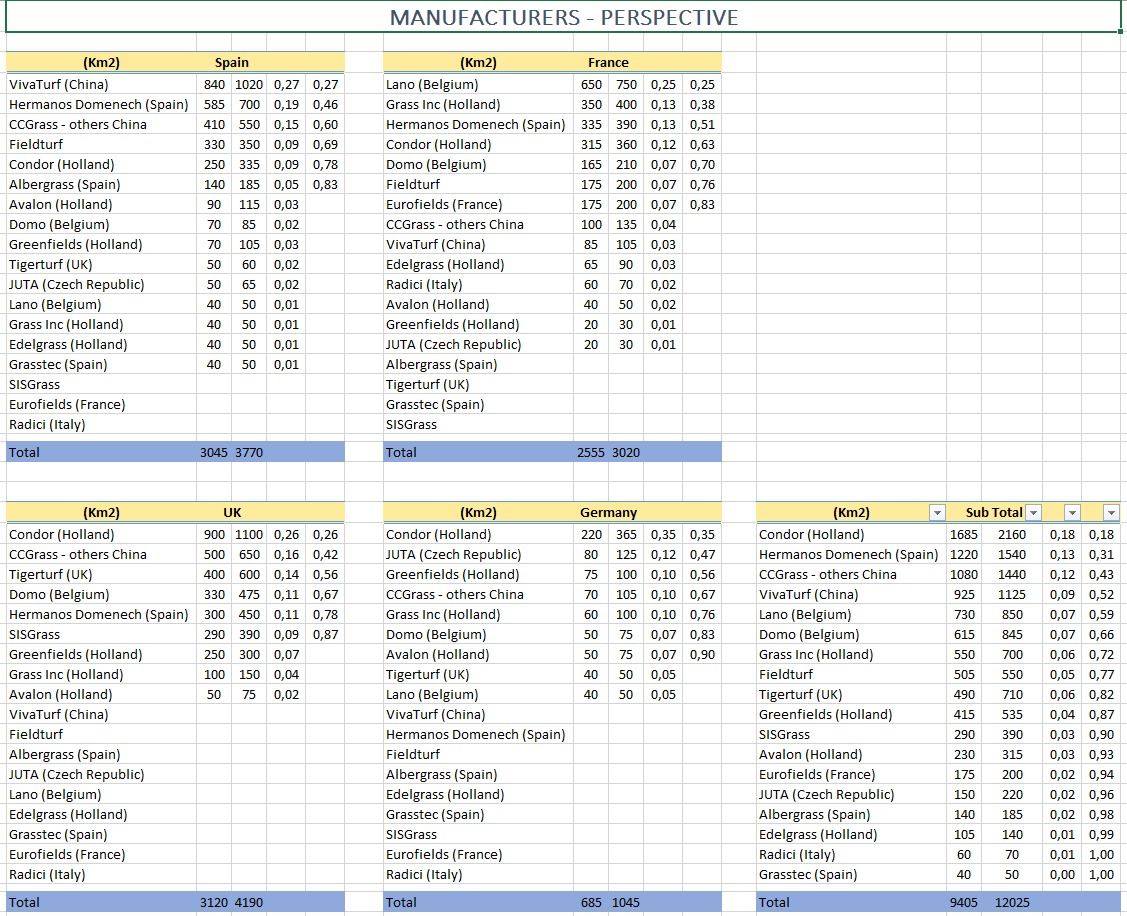Select the Spain header cell
This screenshot has height=916, width=1127.
(x=231, y=63)
